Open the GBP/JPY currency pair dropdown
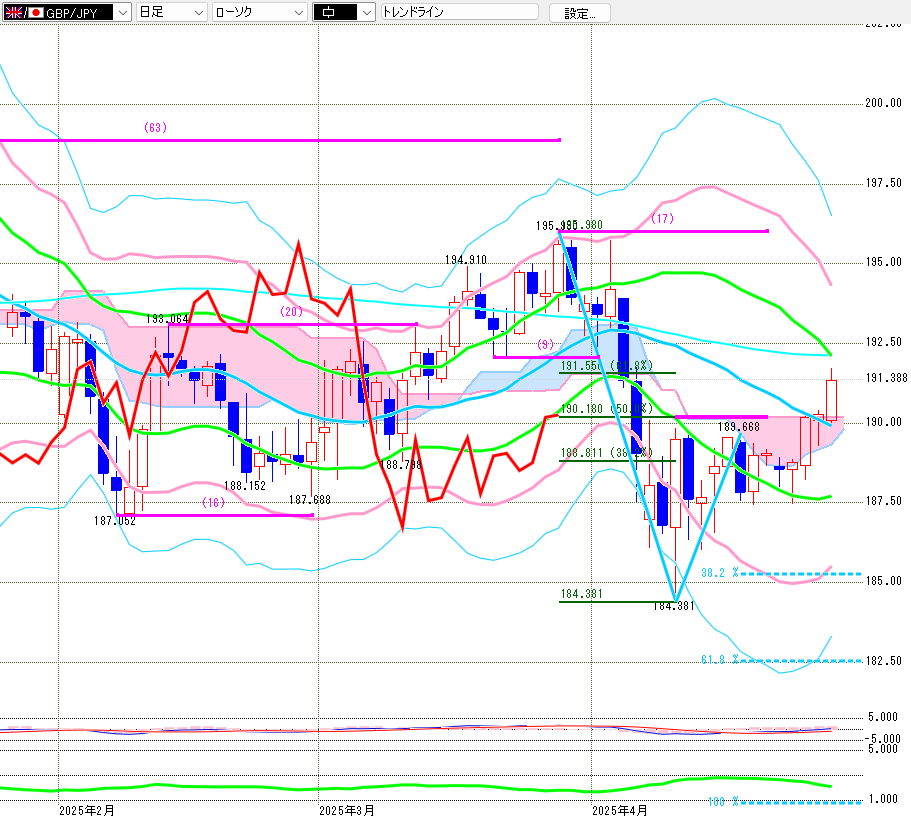The width and height of the screenshot is (911, 820). (67, 12)
